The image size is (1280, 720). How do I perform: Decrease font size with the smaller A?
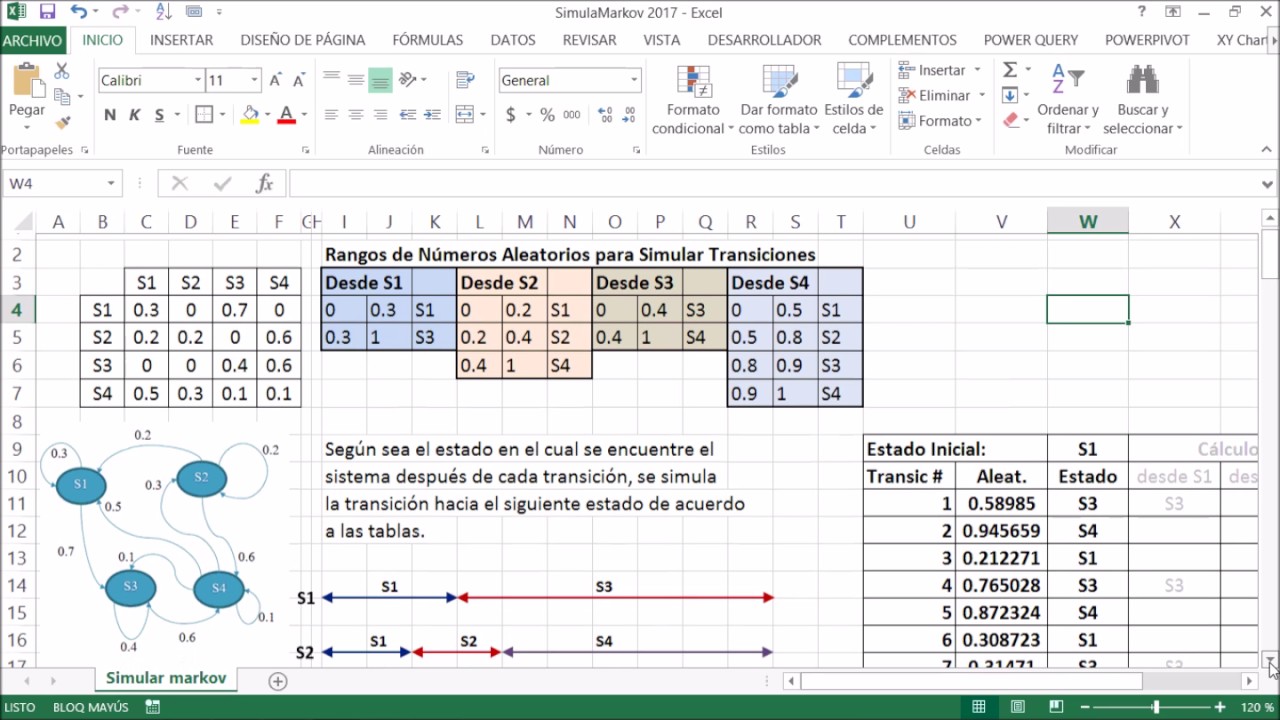pyautogui.click(x=299, y=80)
